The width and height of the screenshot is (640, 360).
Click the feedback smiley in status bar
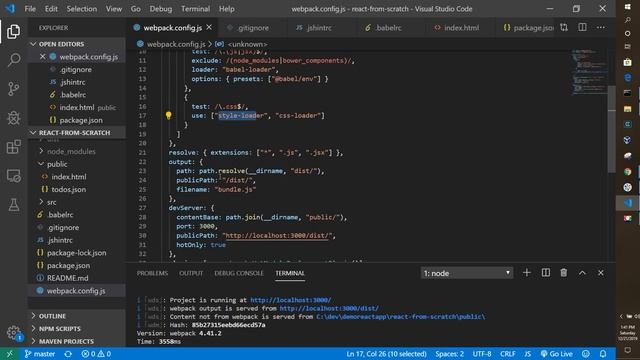586,354
